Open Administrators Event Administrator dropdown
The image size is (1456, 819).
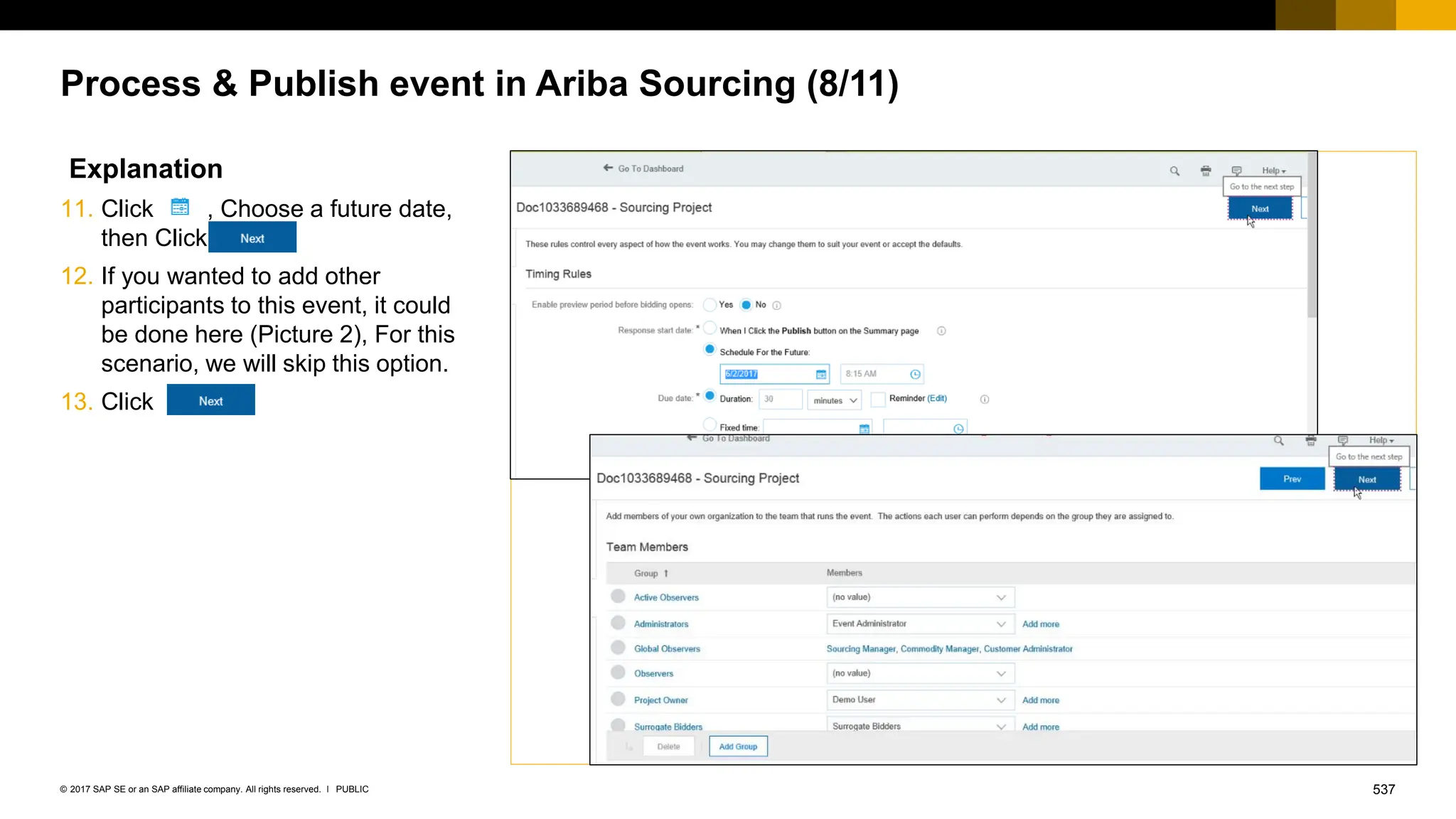point(920,624)
